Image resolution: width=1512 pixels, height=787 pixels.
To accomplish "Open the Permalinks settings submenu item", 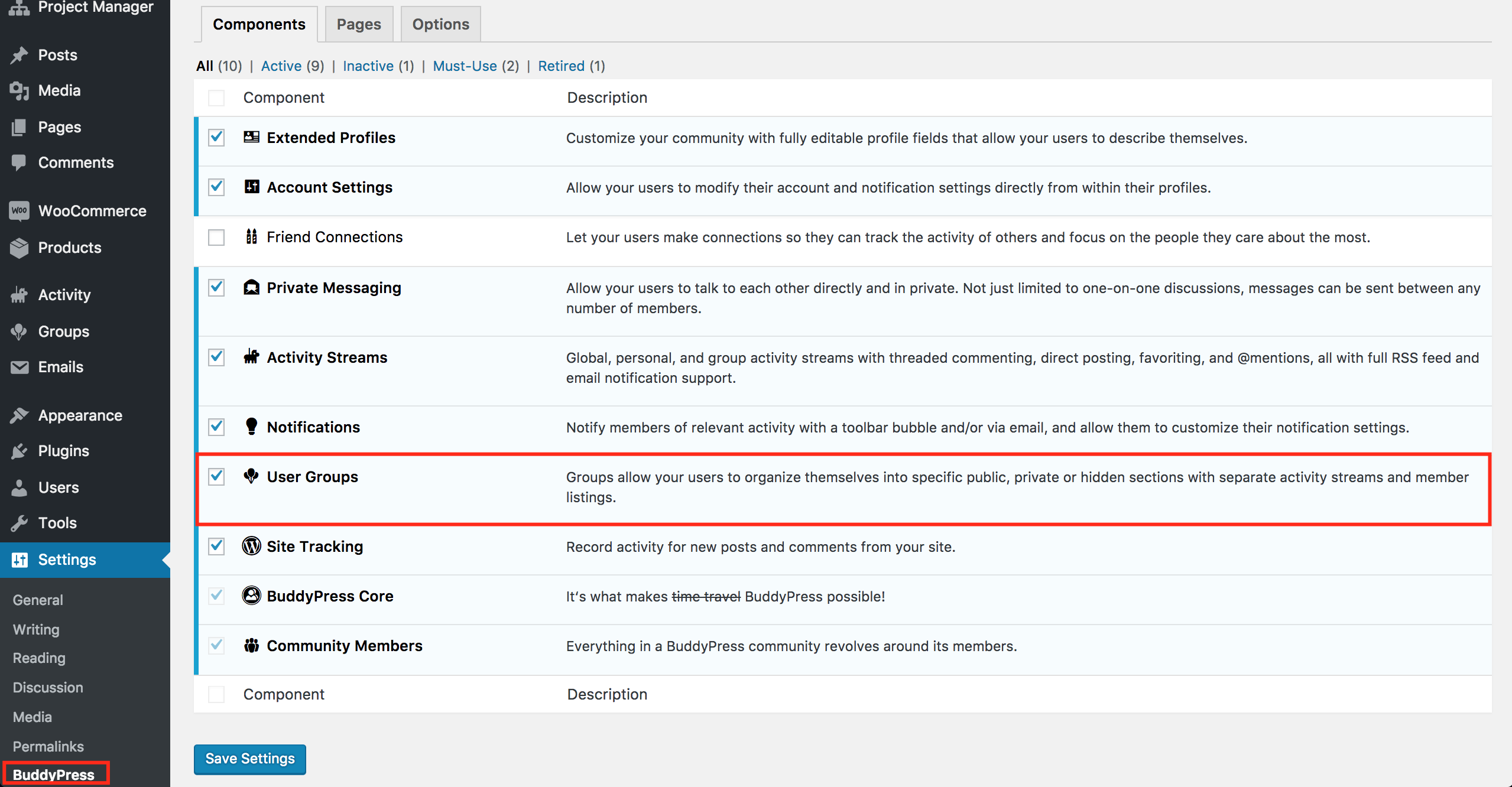I will (x=48, y=746).
